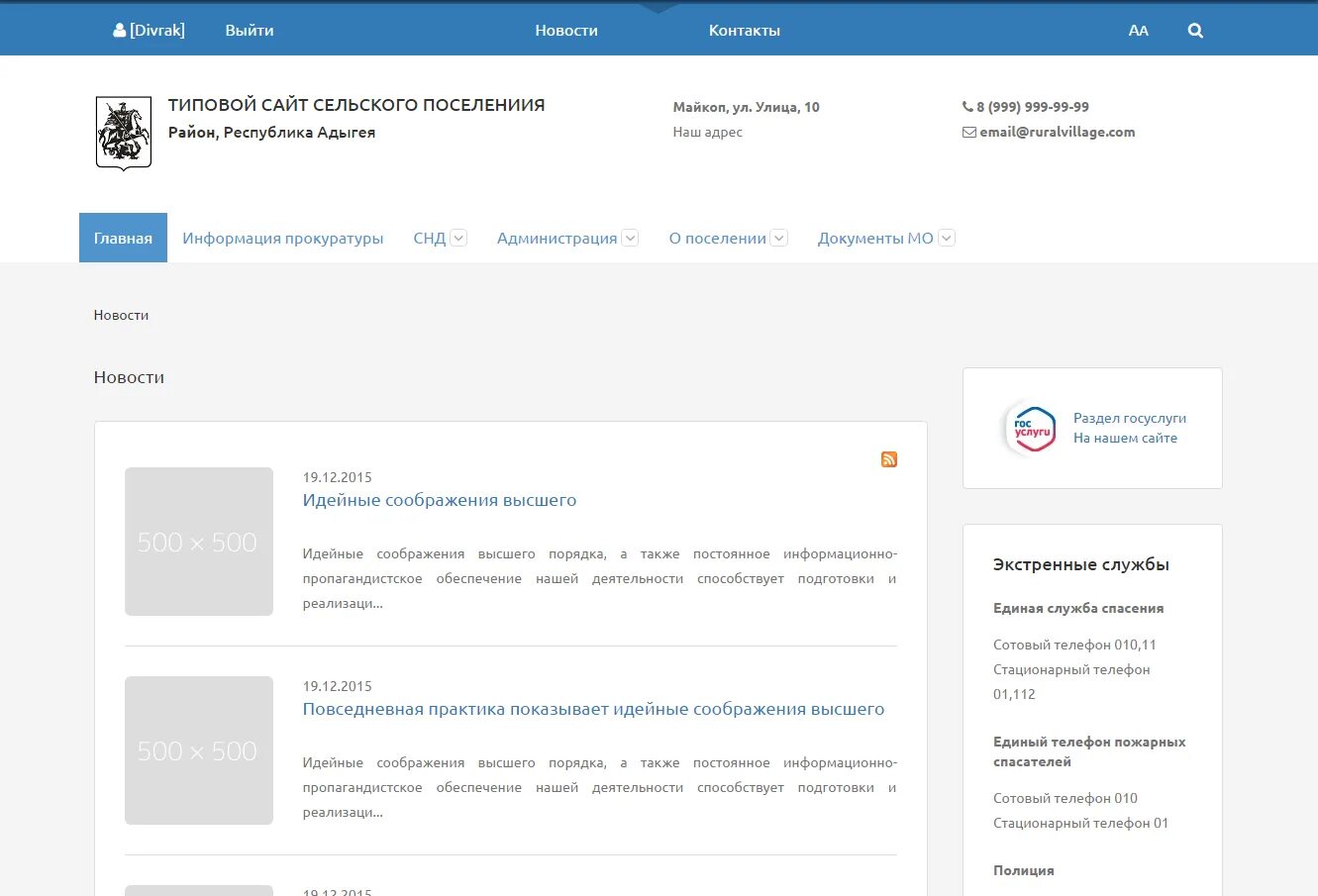Click the 'Новости' page heading
Image resolution: width=1318 pixels, height=896 pixels.
pos(130,377)
